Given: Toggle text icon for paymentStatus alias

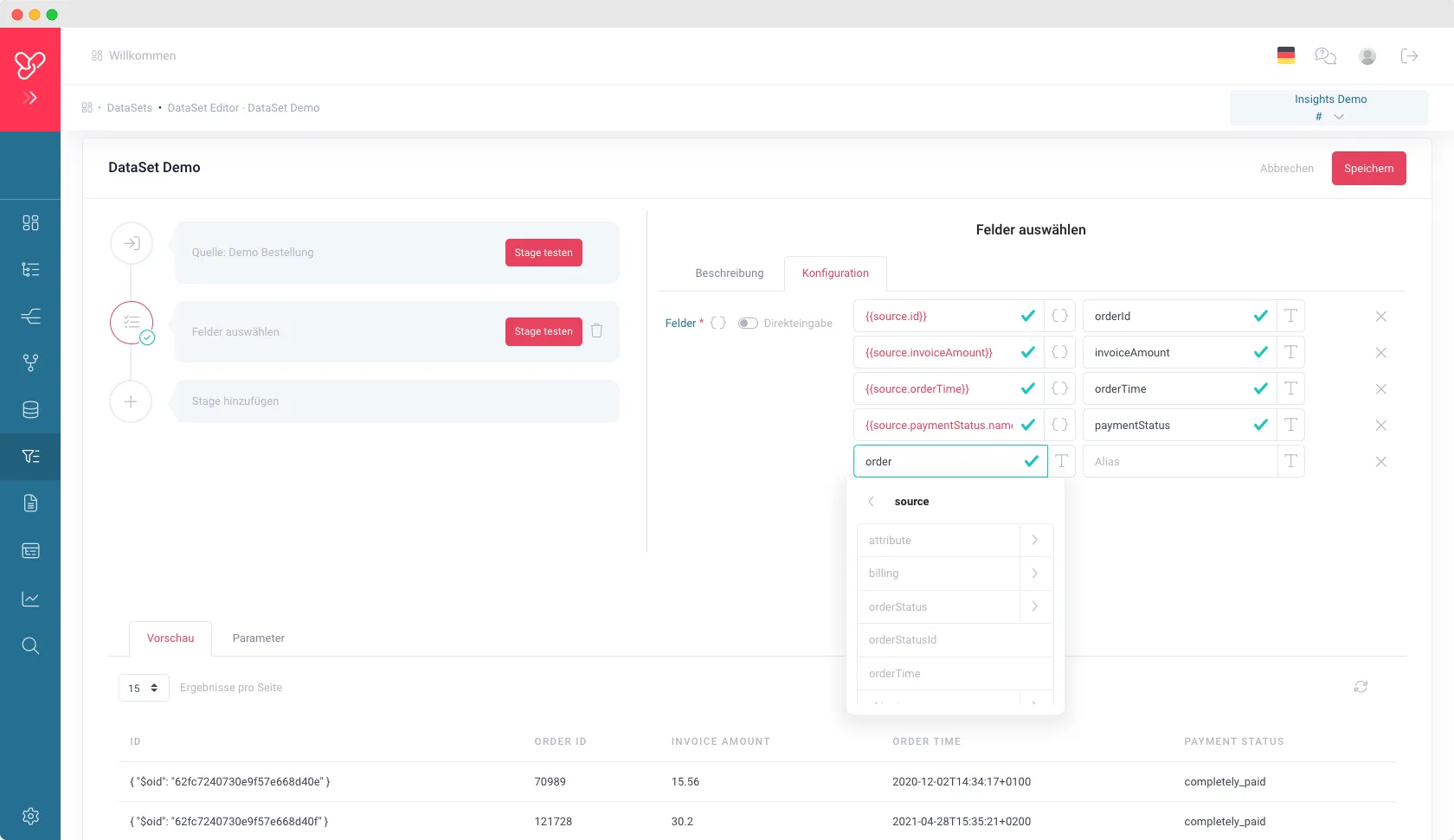Looking at the screenshot, I should (x=1290, y=425).
